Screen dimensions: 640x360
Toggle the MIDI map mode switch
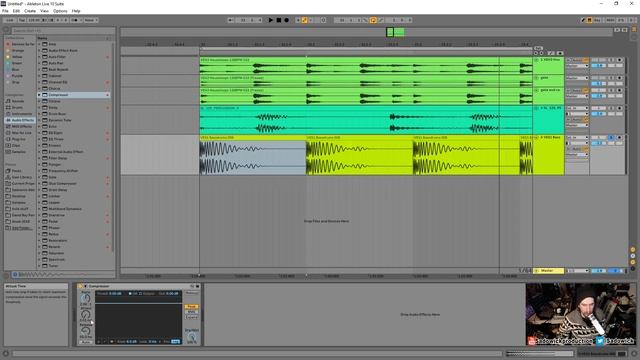click(x=610, y=20)
